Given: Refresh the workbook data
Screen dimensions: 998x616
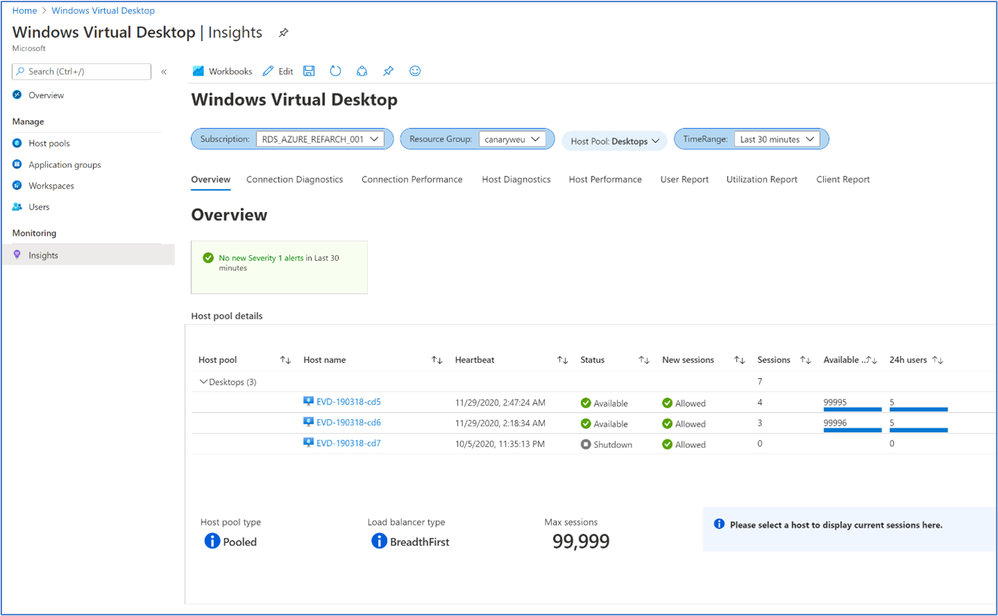Looking at the screenshot, I should point(335,71).
